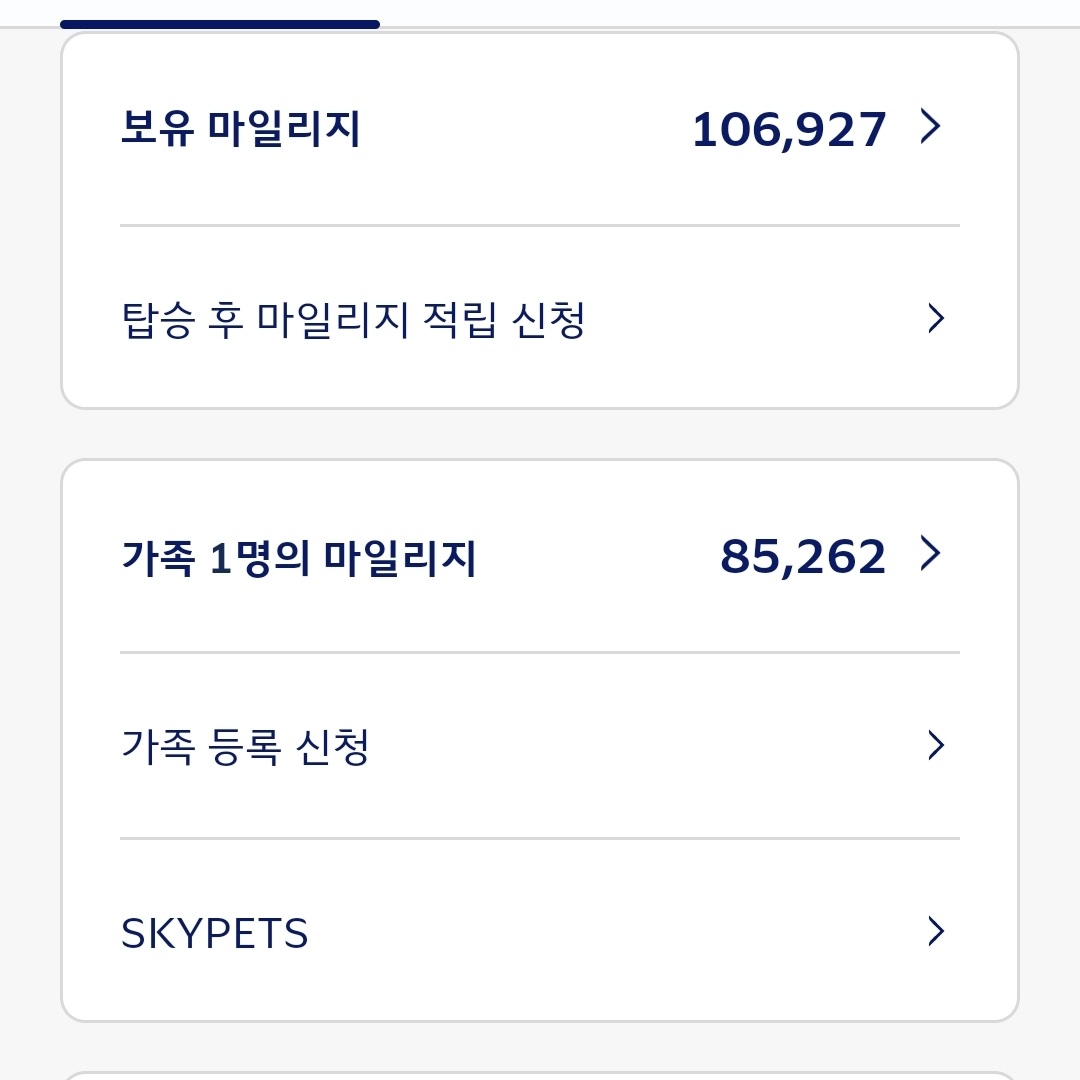Click the chevron next to 85,262
The width and height of the screenshot is (1080, 1080).
(931, 554)
